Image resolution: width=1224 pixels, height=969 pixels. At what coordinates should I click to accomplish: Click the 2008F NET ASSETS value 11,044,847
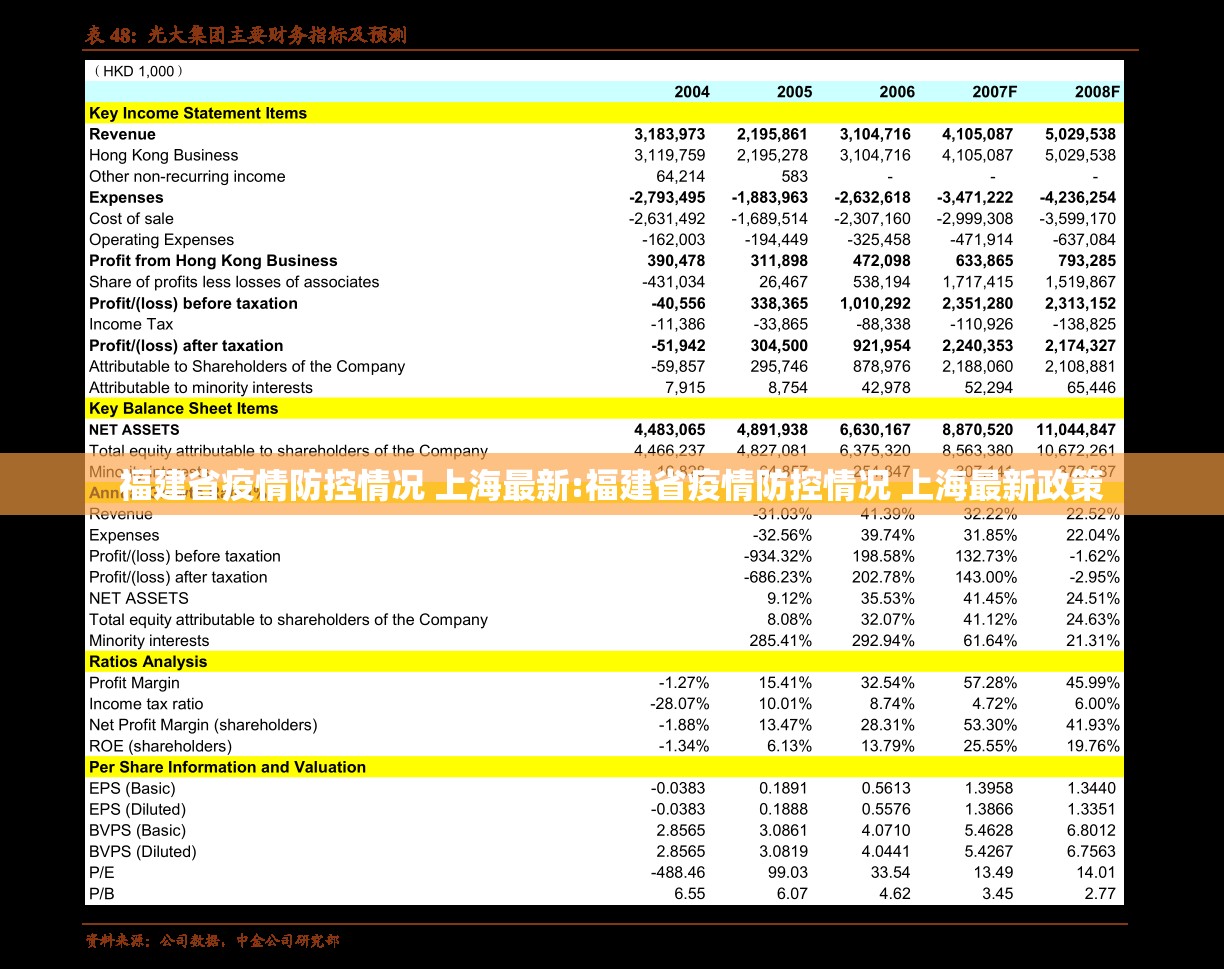pyautogui.click(x=1075, y=430)
